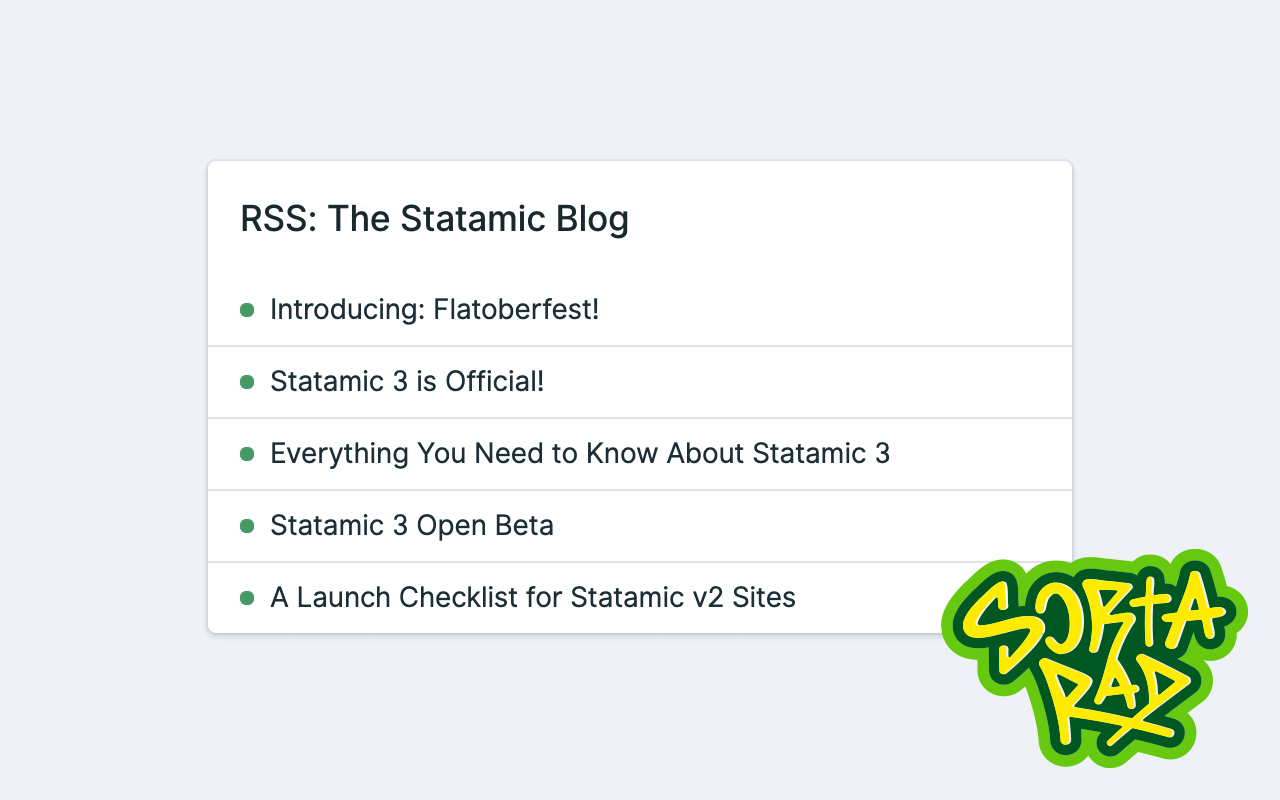Click empty space right of 'Statamic 3 Open Beta' row
Viewport: 1280px width, 800px height.
pos(810,526)
